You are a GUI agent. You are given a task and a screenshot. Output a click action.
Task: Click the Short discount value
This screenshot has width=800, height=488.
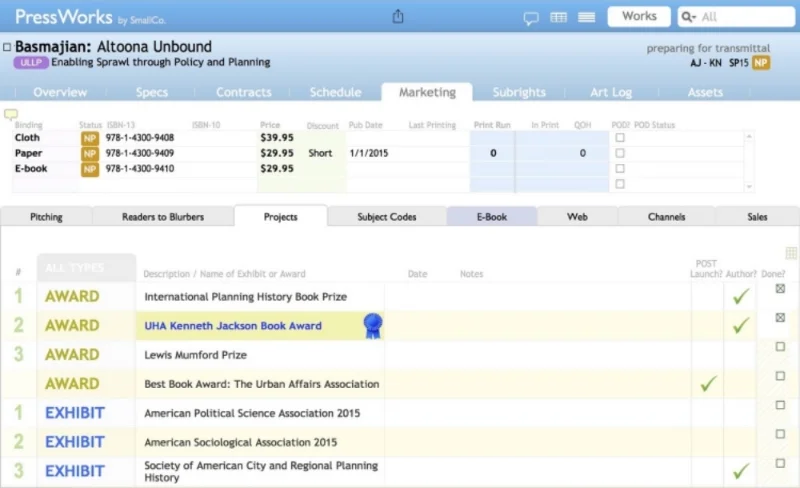pyautogui.click(x=320, y=153)
